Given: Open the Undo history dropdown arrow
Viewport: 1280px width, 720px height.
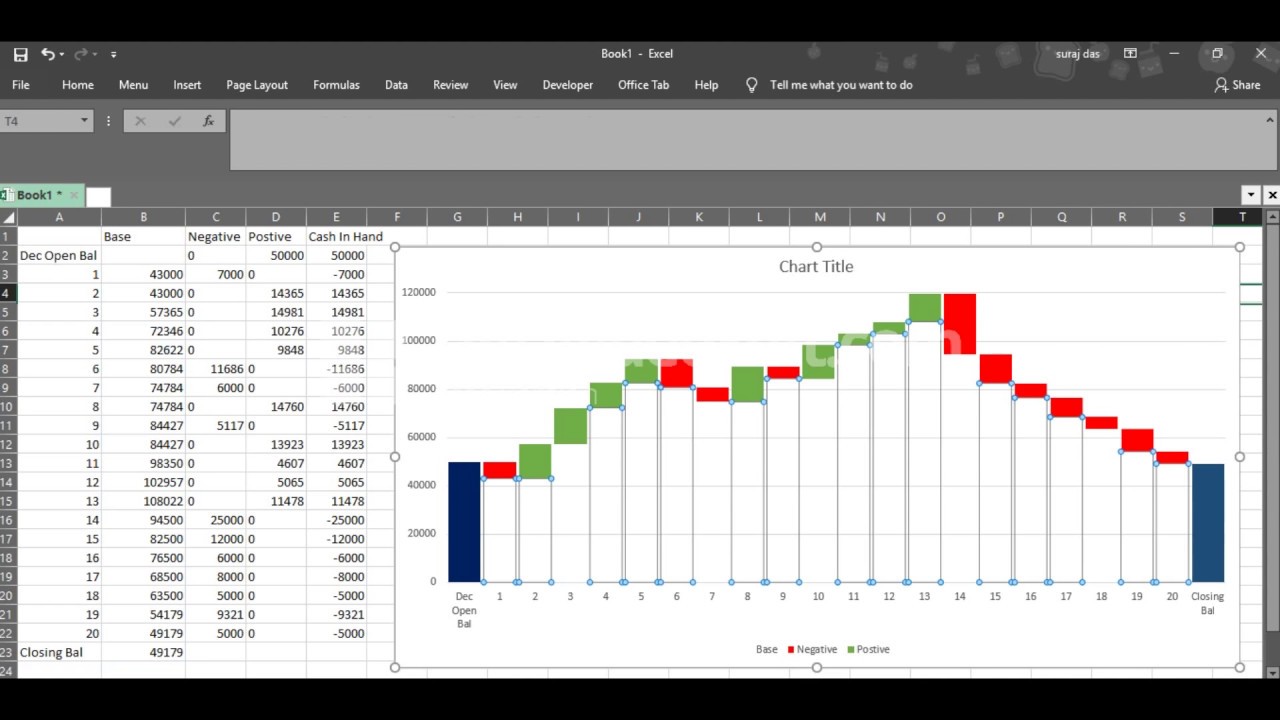Looking at the screenshot, I should point(62,55).
